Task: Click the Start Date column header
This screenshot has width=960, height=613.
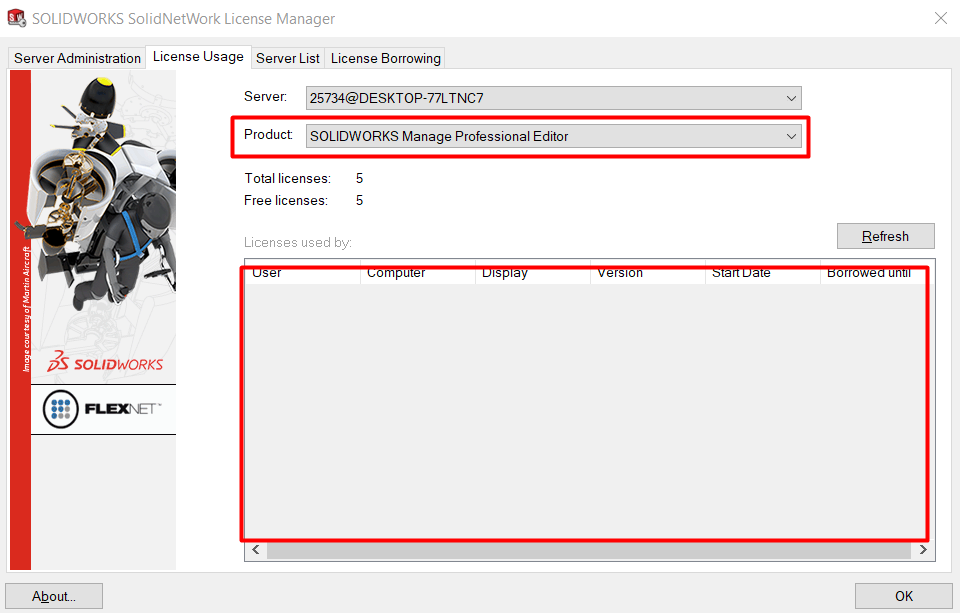Action: pyautogui.click(x=762, y=273)
